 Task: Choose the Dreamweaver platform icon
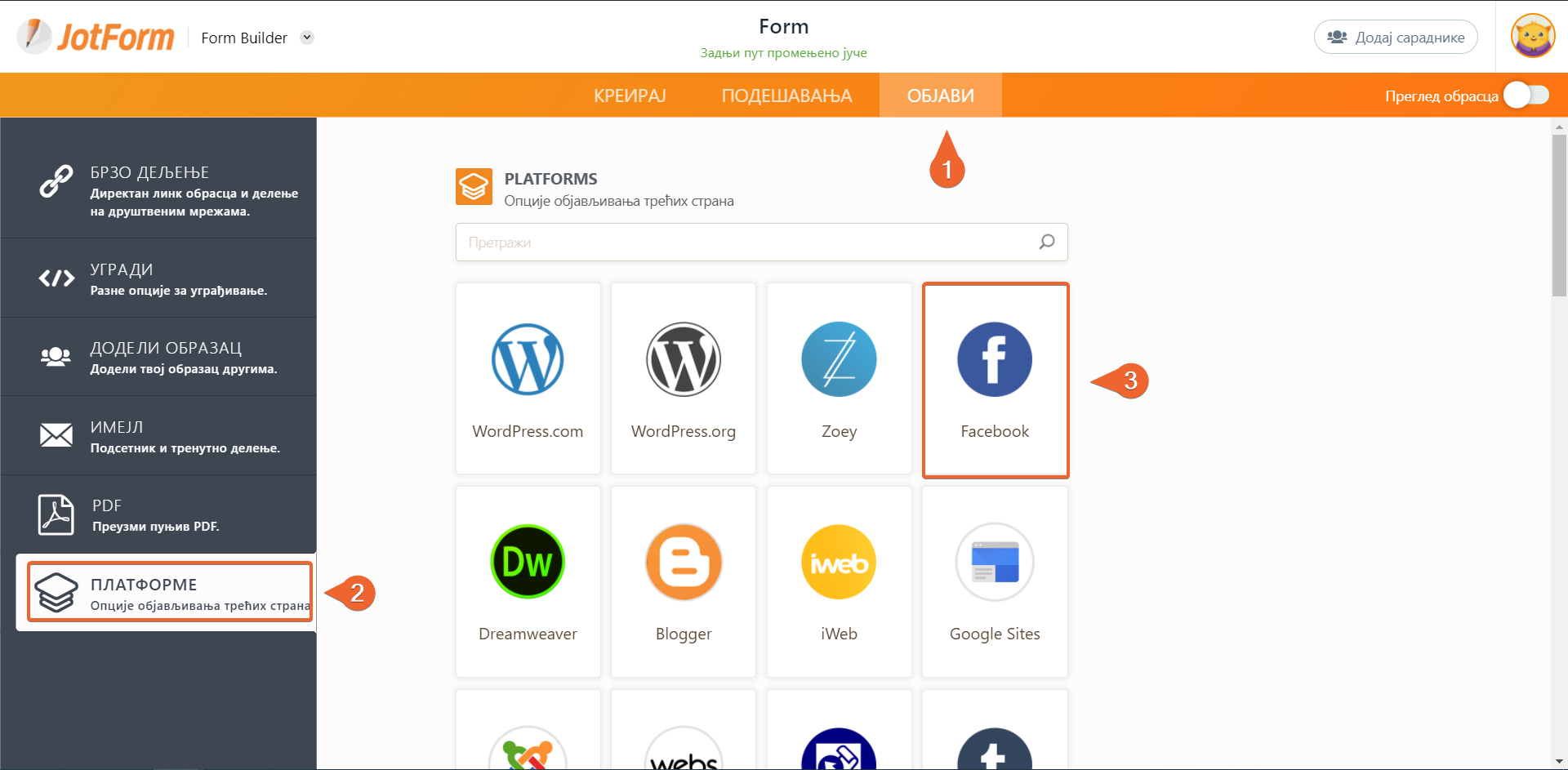coord(528,563)
